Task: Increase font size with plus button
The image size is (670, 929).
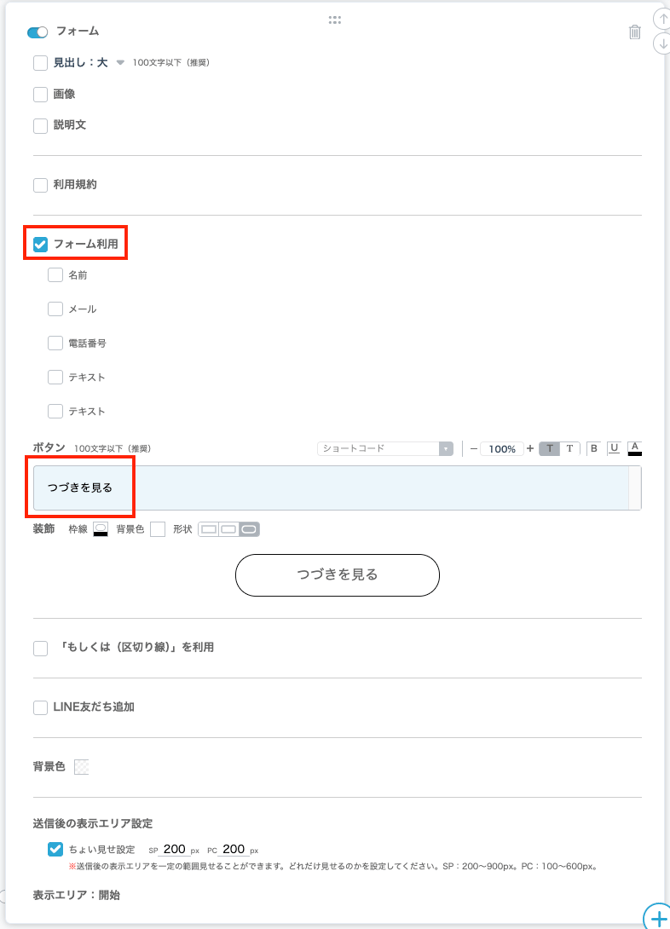Action: (530, 449)
